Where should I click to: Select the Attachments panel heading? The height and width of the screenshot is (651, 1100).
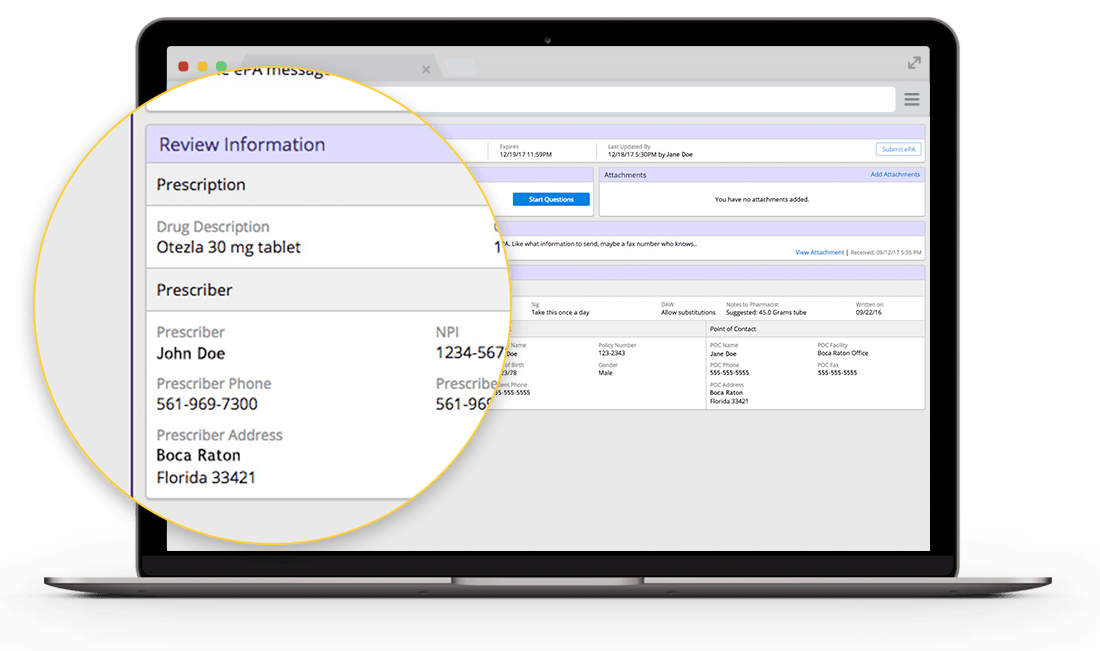(x=625, y=175)
